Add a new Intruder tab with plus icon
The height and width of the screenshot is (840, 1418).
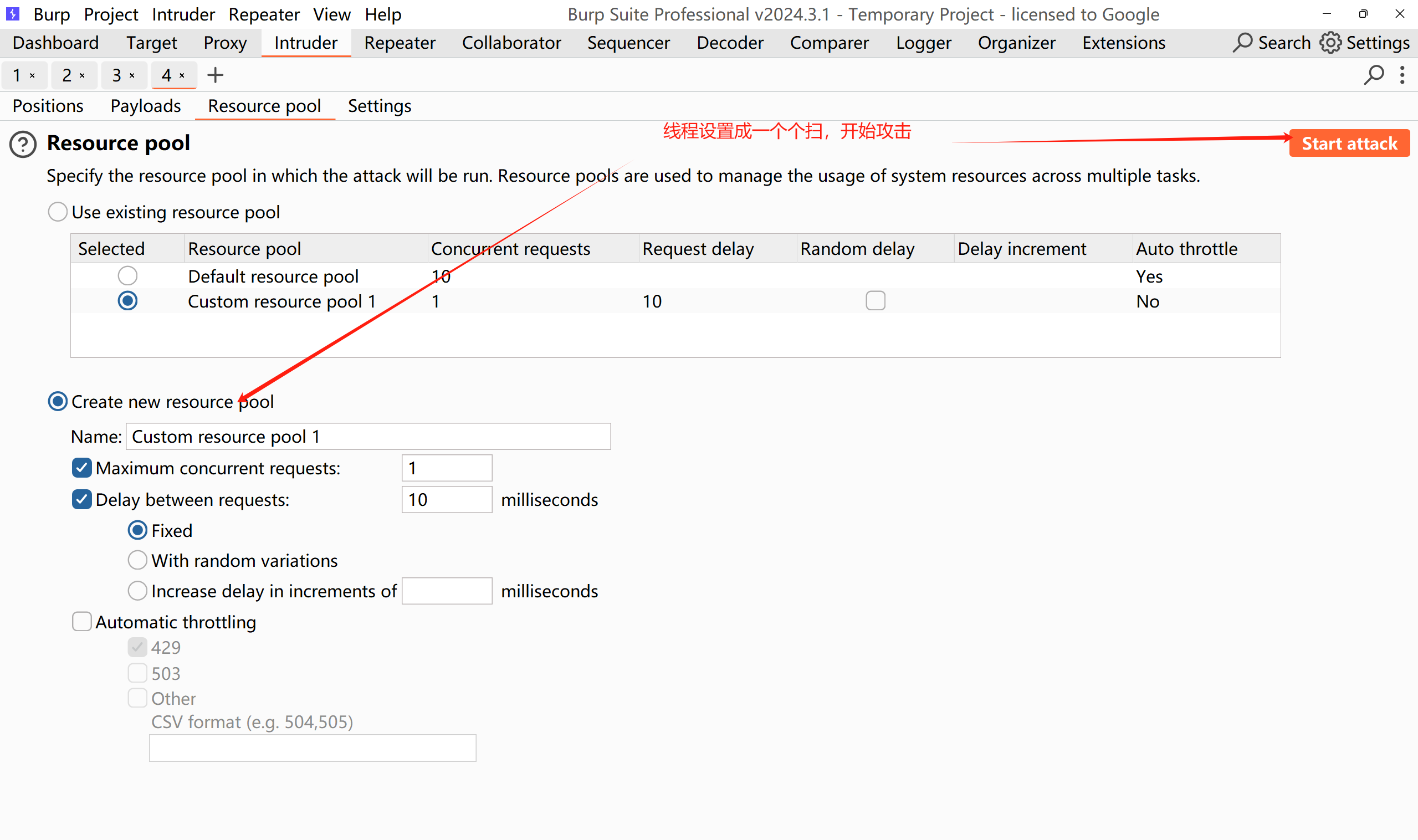point(215,75)
